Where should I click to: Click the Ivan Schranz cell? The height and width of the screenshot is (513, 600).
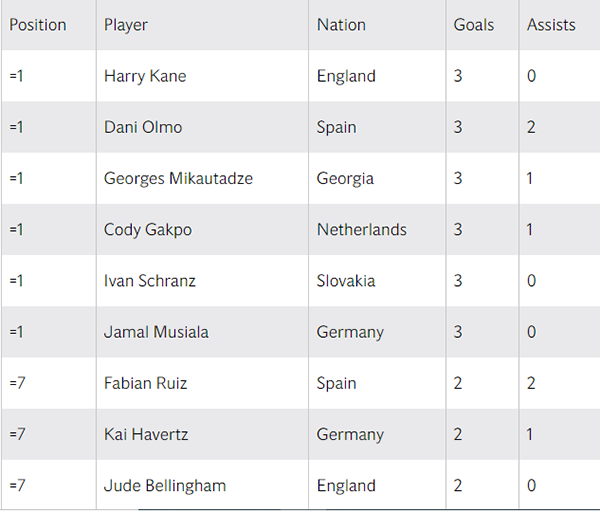pos(150,281)
